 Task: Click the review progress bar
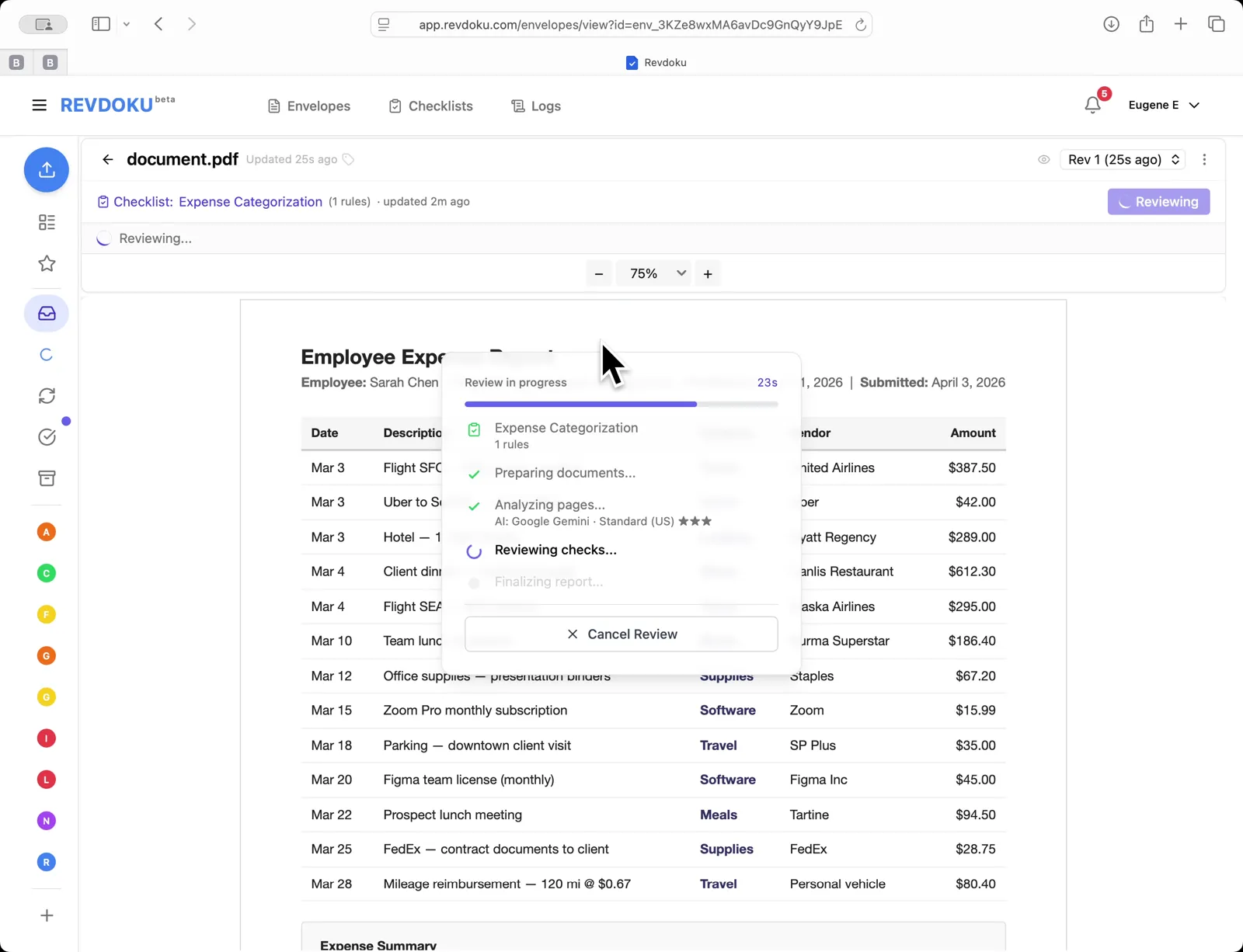(621, 405)
